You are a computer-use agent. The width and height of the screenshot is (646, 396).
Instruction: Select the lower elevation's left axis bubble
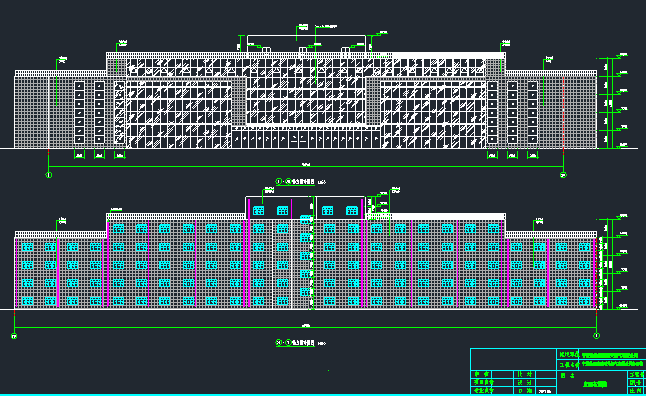14,336
